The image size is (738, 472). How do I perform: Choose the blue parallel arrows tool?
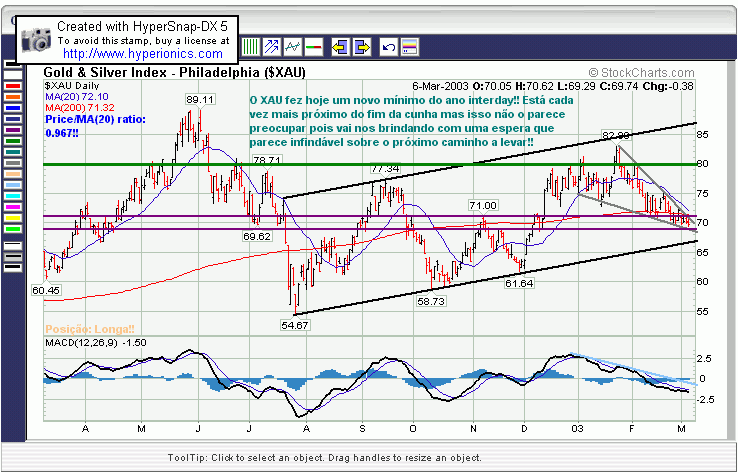[272, 47]
